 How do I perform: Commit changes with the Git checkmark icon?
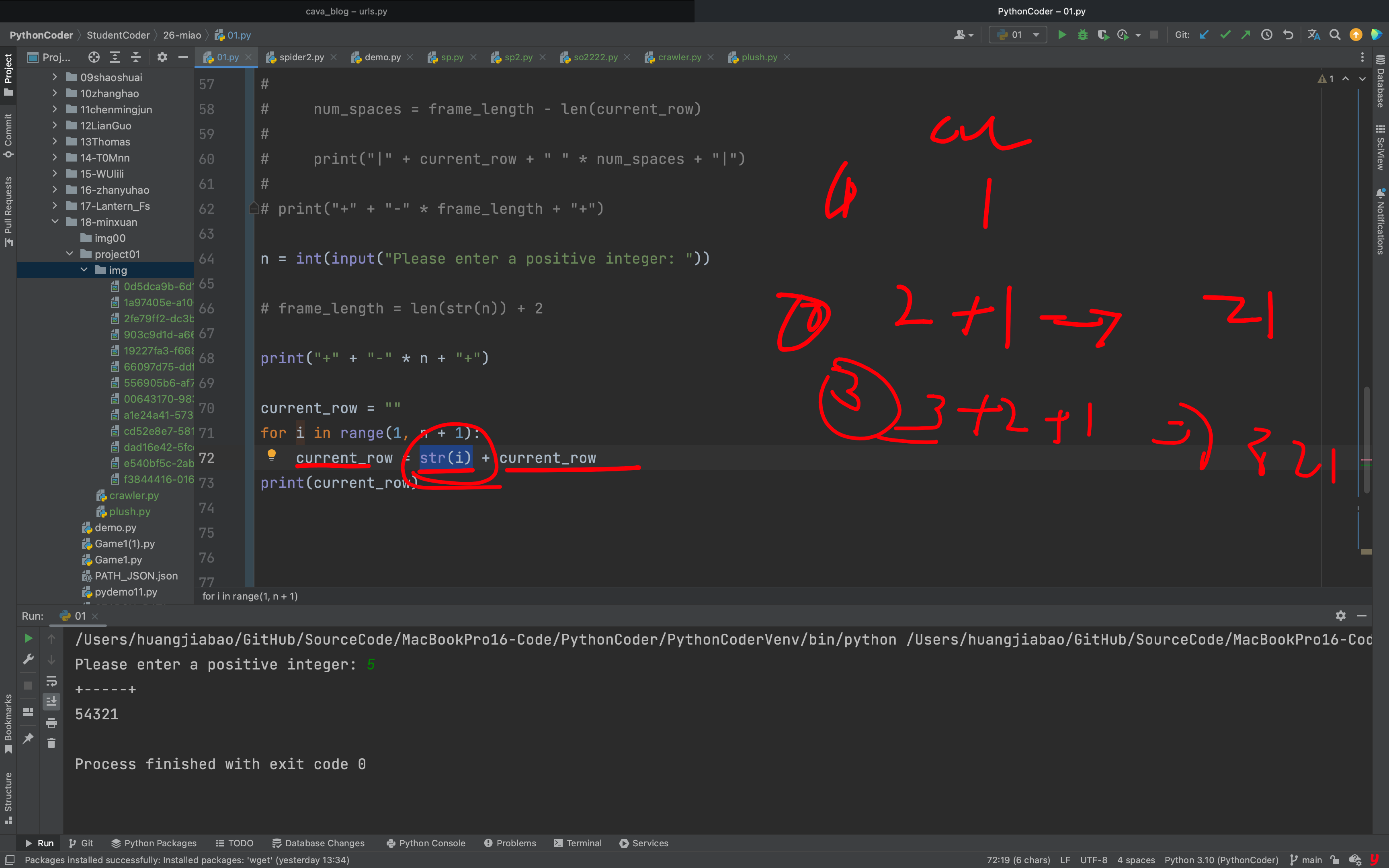[1225, 35]
